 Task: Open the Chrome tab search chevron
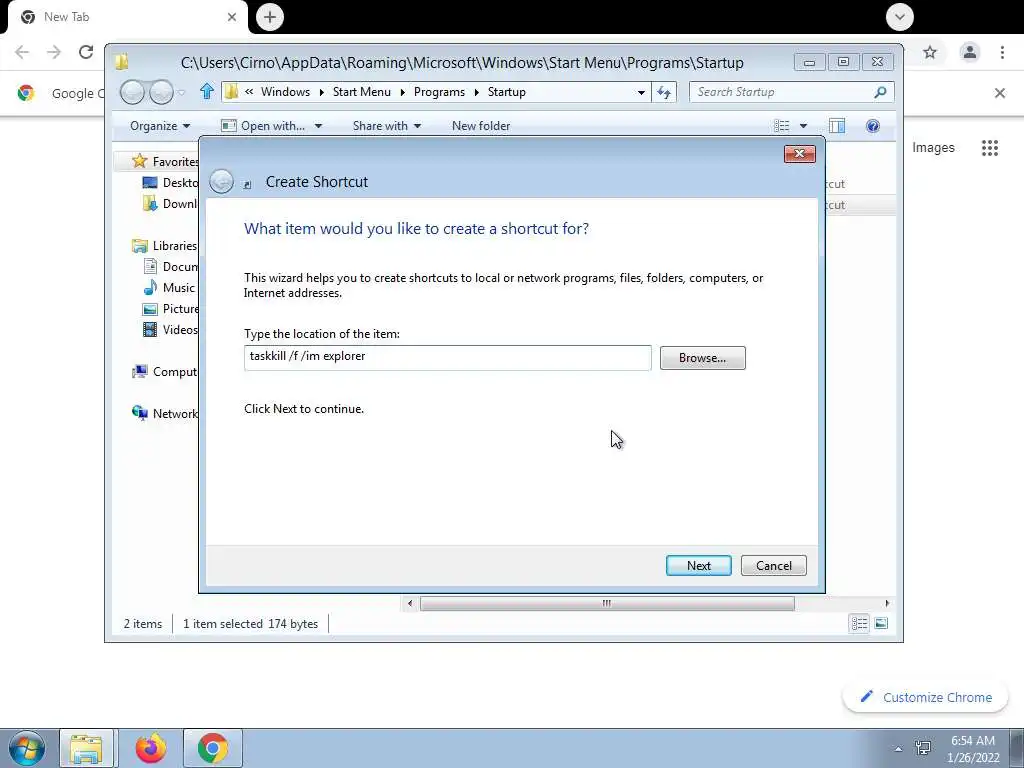899,17
